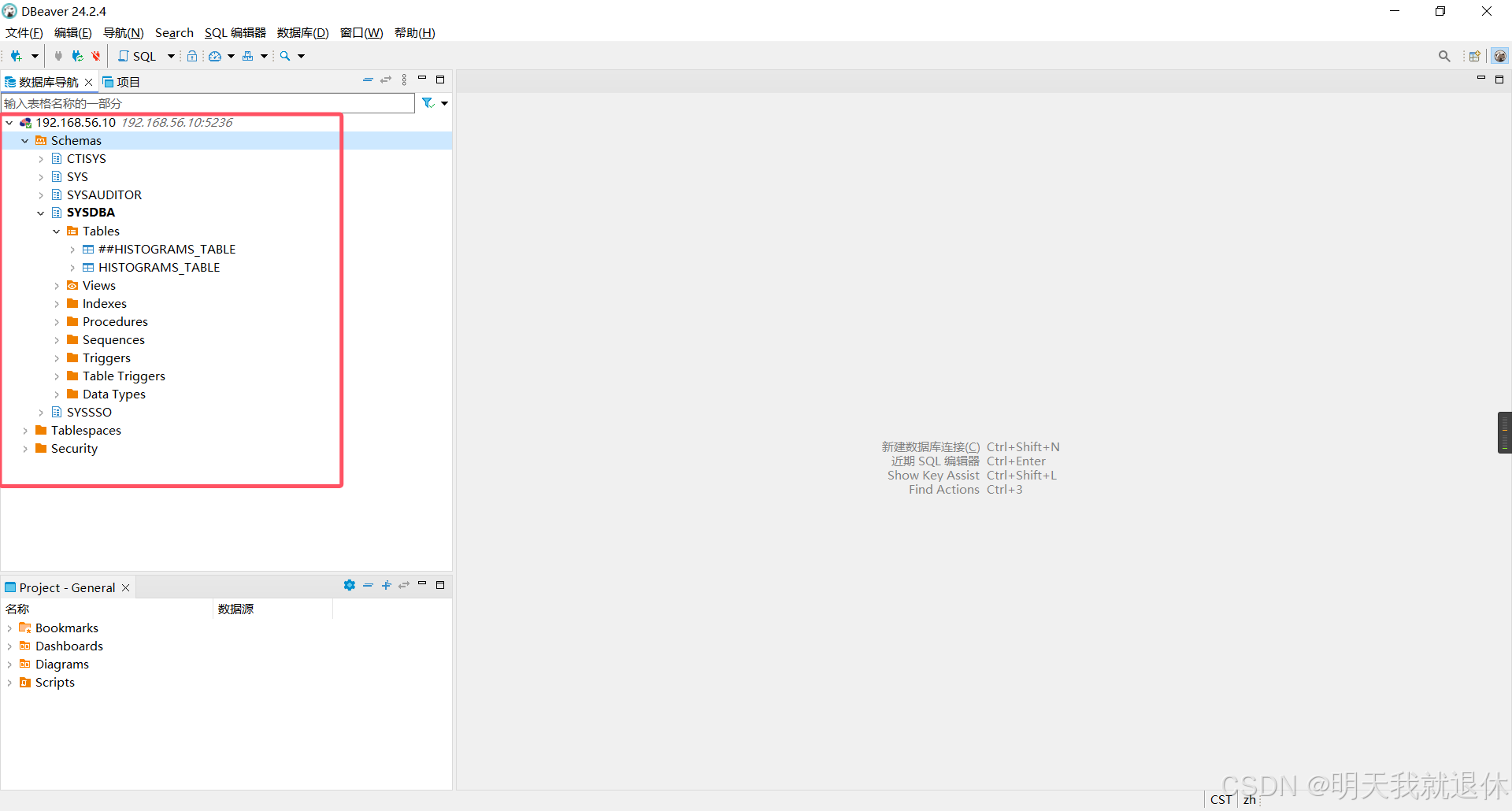Screen dimensions: 1512x811
Task: Select the HISTOGRAMS_TABLE table
Action: 159,268
